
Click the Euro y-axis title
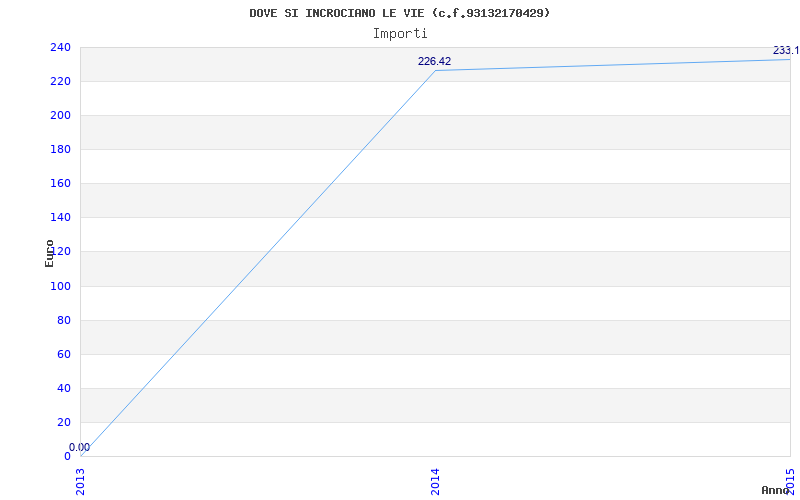(49, 254)
